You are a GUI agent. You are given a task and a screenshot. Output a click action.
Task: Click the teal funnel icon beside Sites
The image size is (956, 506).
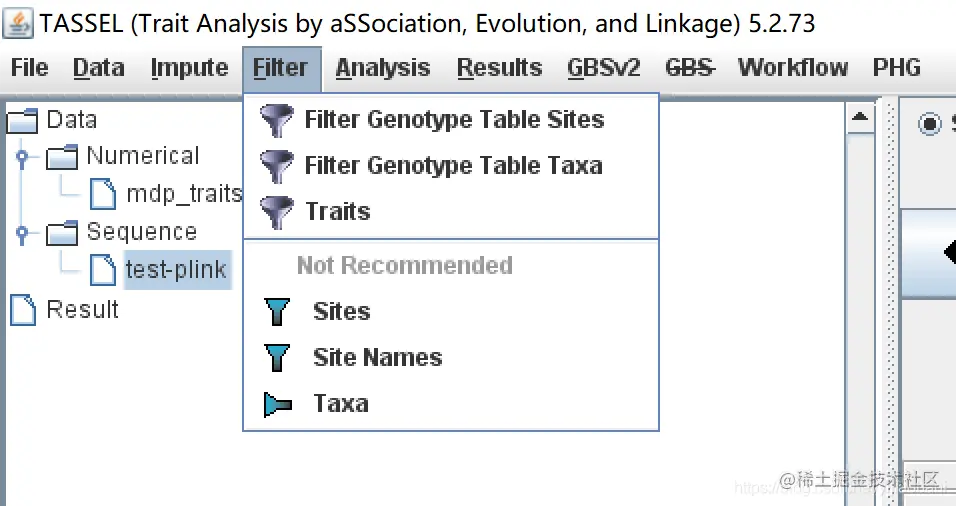coord(277,312)
